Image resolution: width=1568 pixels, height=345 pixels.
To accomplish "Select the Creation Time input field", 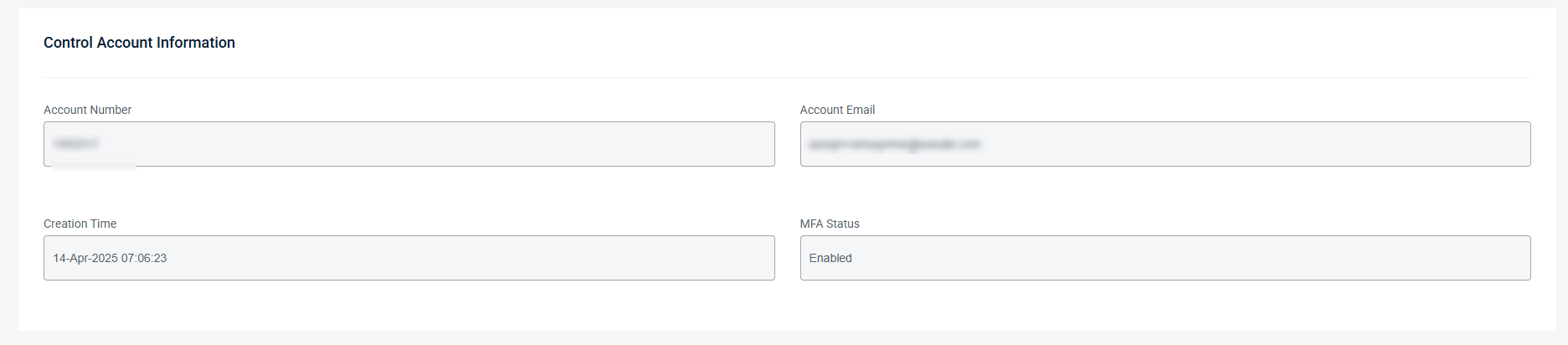I will pyautogui.click(x=409, y=258).
